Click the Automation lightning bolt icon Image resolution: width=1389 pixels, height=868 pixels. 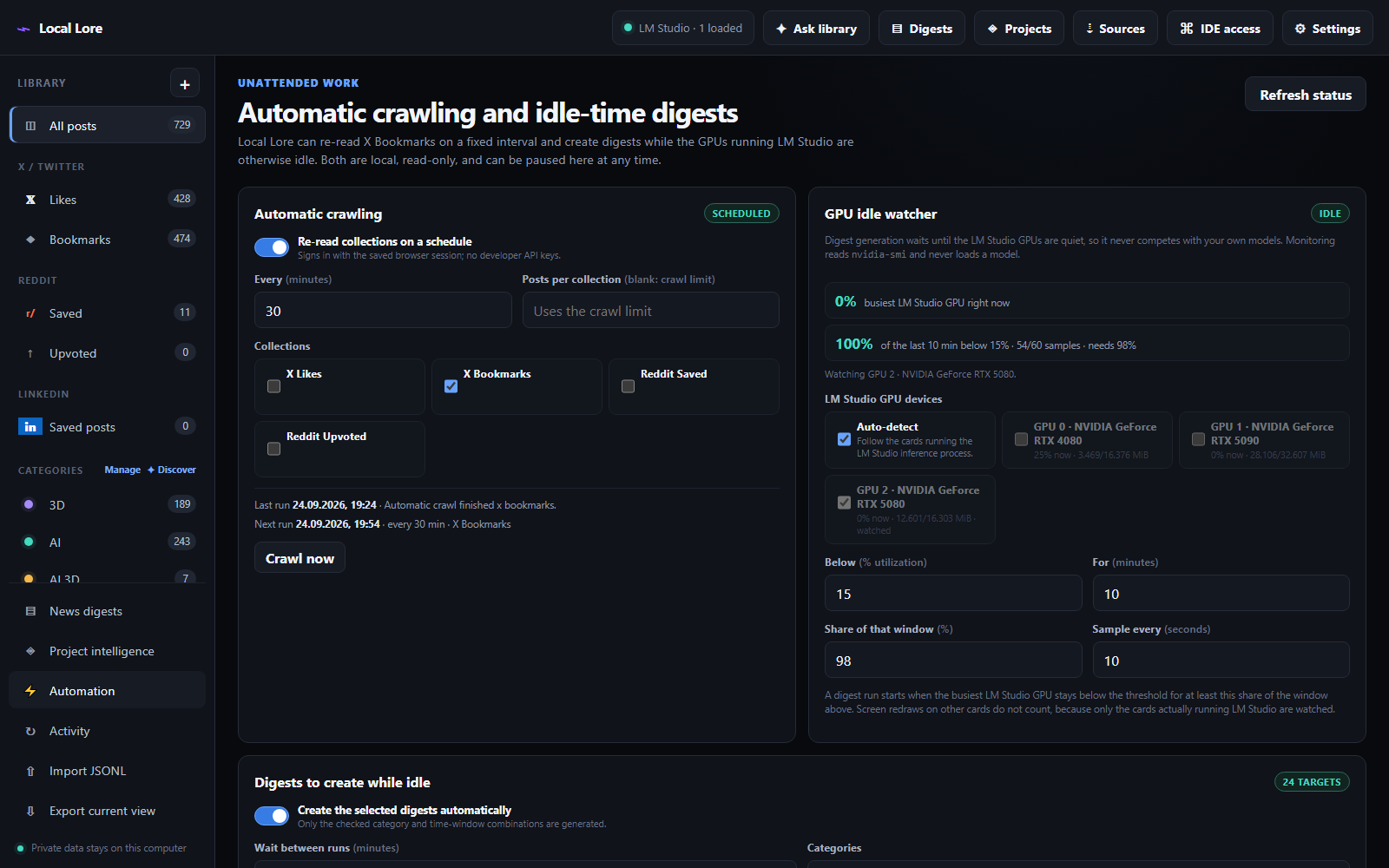tap(30, 691)
